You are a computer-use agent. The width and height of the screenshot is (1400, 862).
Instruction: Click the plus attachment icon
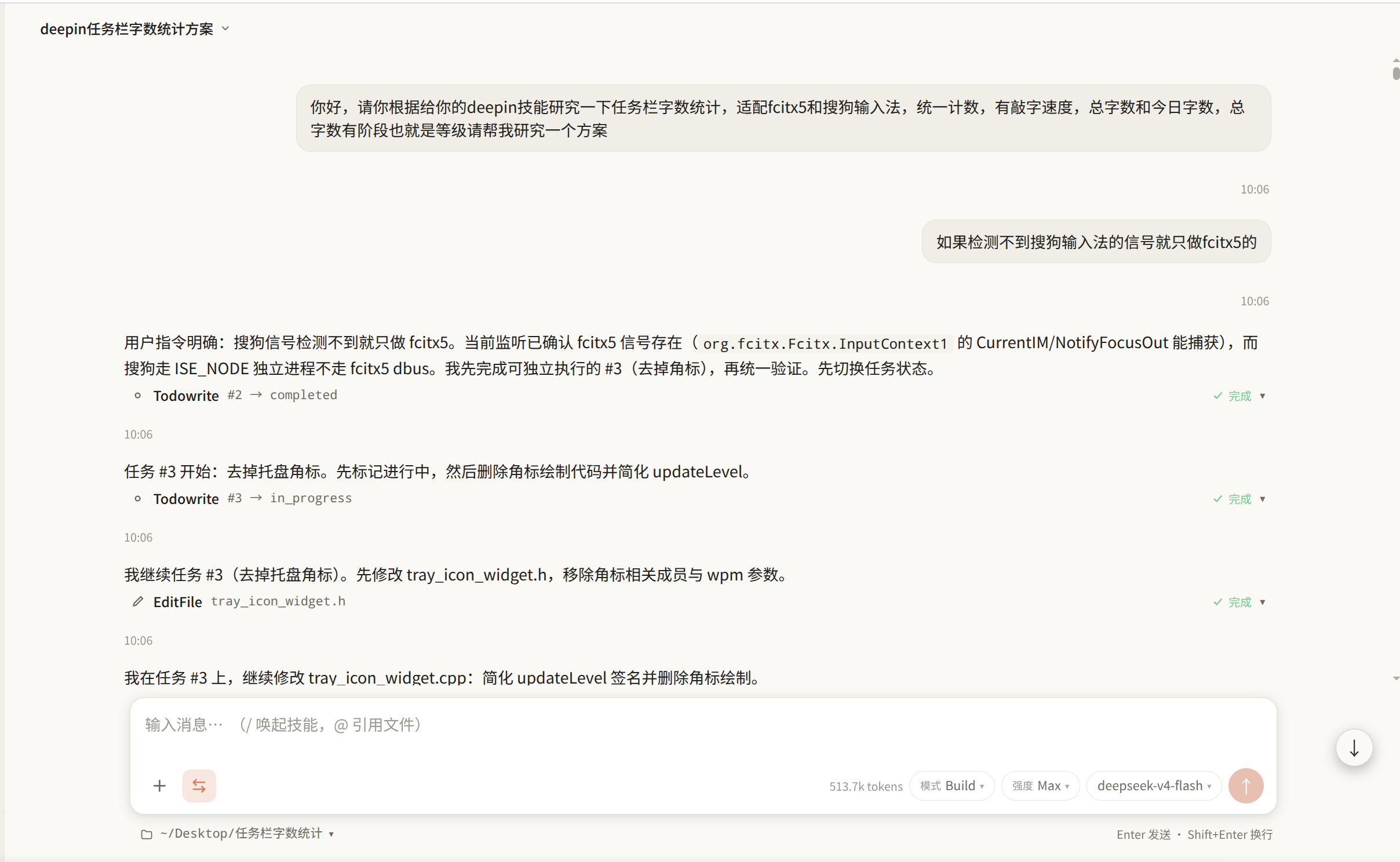tap(159, 786)
